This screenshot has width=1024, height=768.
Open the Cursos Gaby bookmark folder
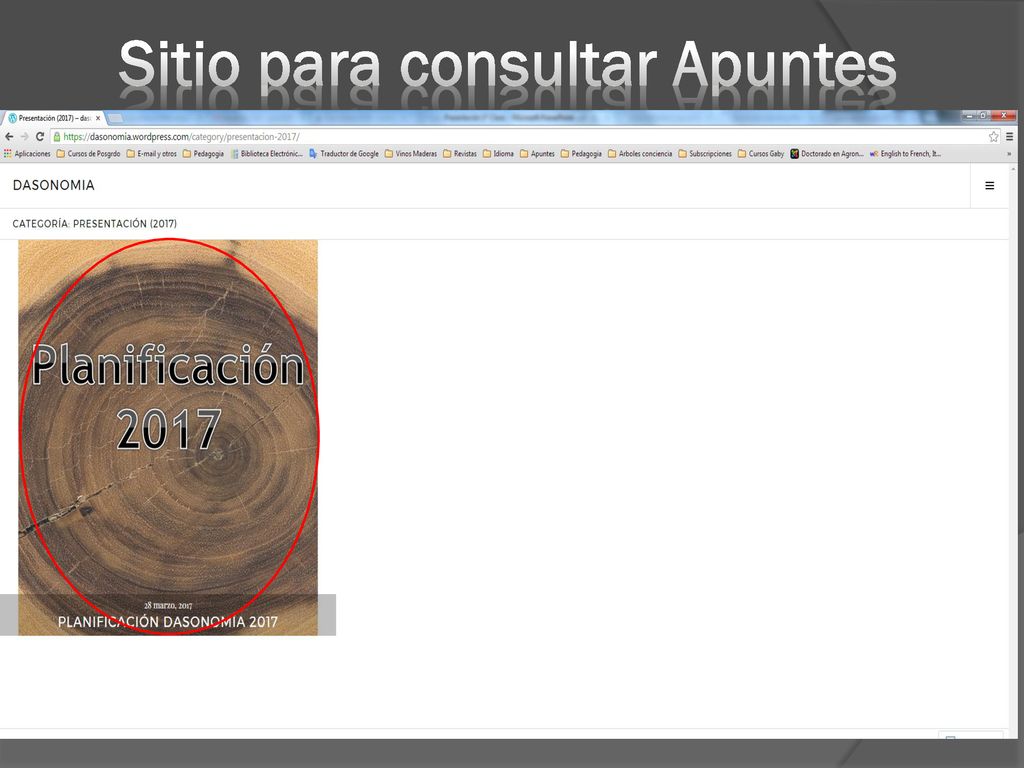point(761,153)
